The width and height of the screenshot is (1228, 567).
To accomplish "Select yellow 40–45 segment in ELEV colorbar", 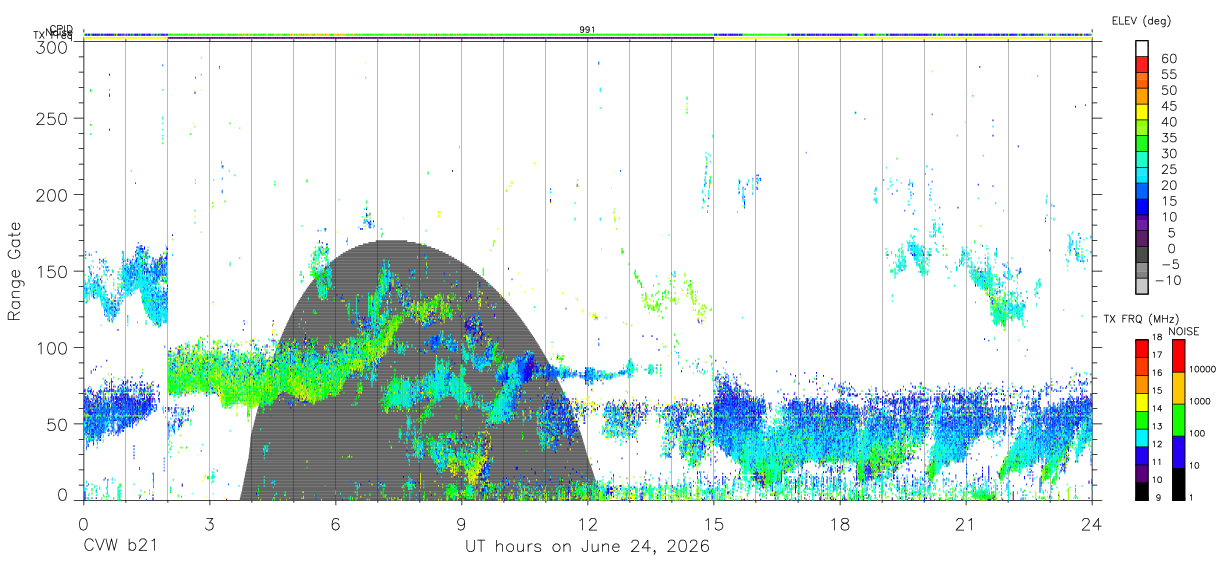I will point(1142,113).
